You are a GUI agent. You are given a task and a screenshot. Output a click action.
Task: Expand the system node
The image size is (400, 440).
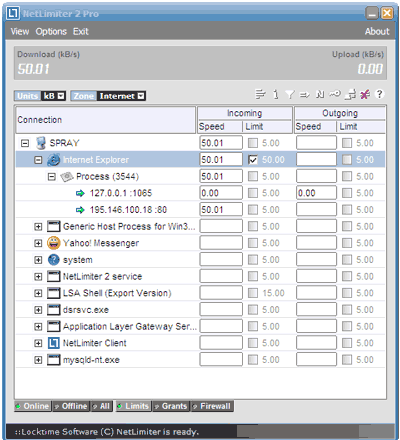click(x=38, y=260)
